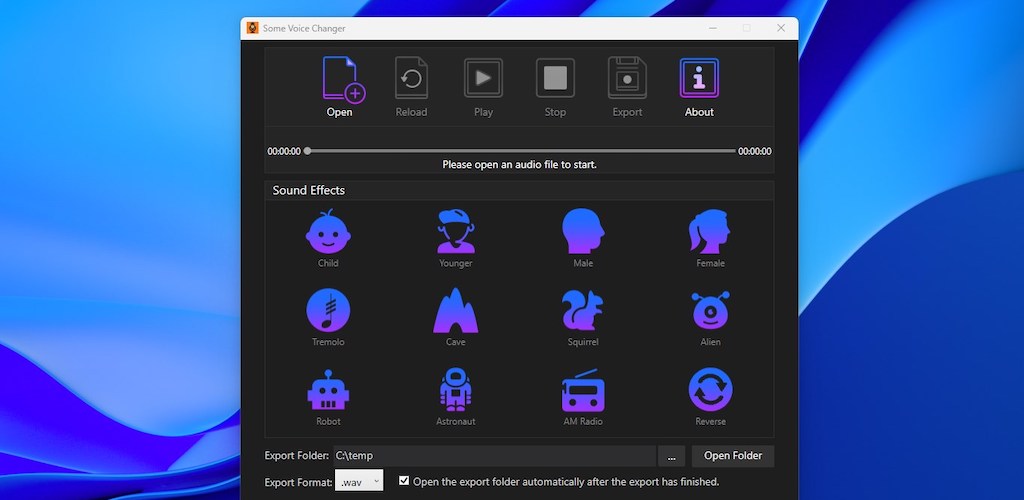Apply the Reverse audio effect
Image resolution: width=1024 pixels, height=500 pixels.
point(710,390)
